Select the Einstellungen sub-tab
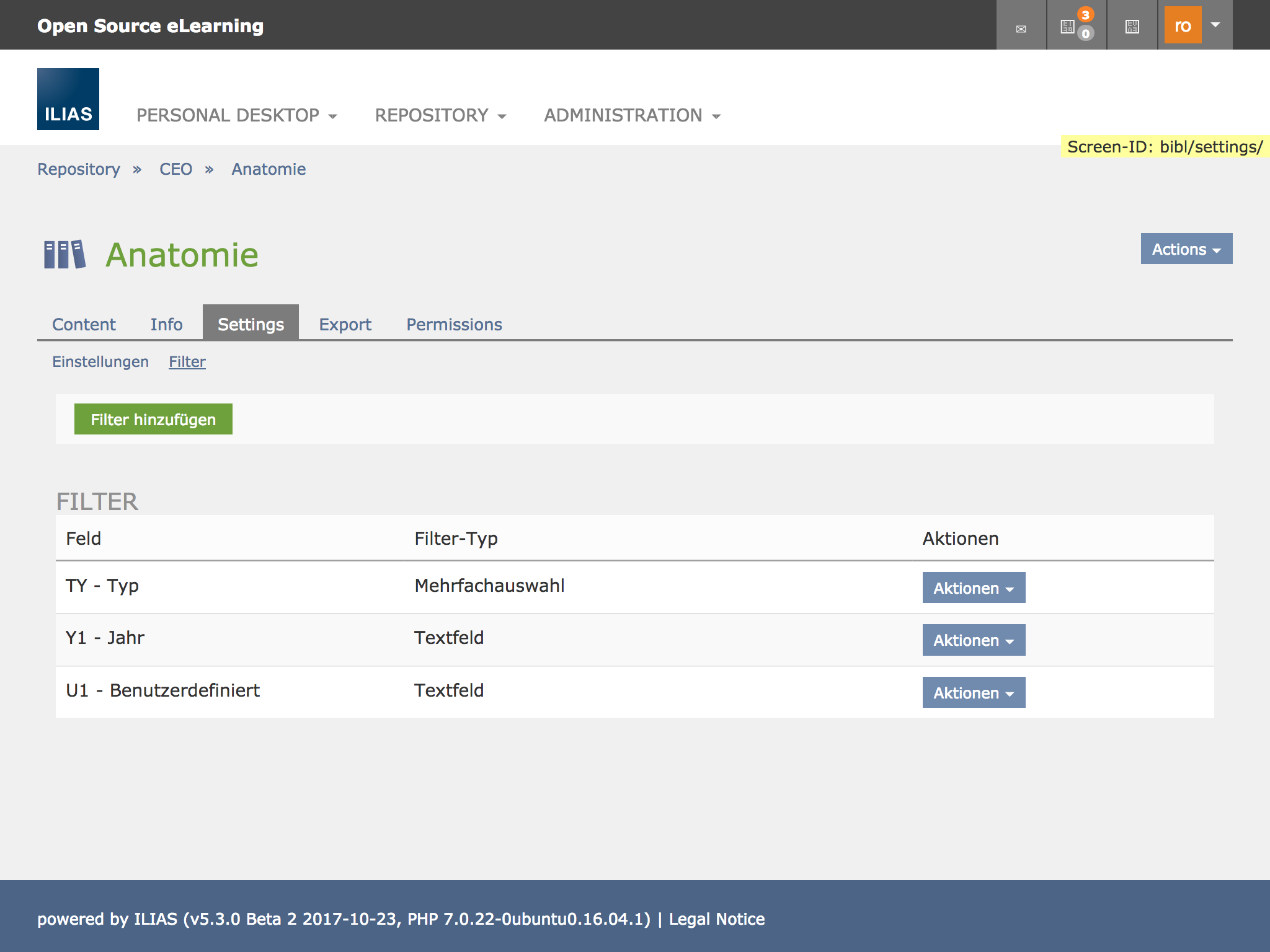Image resolution: width=1270 pixels, height=952 pixels. [x=100, y=361]
